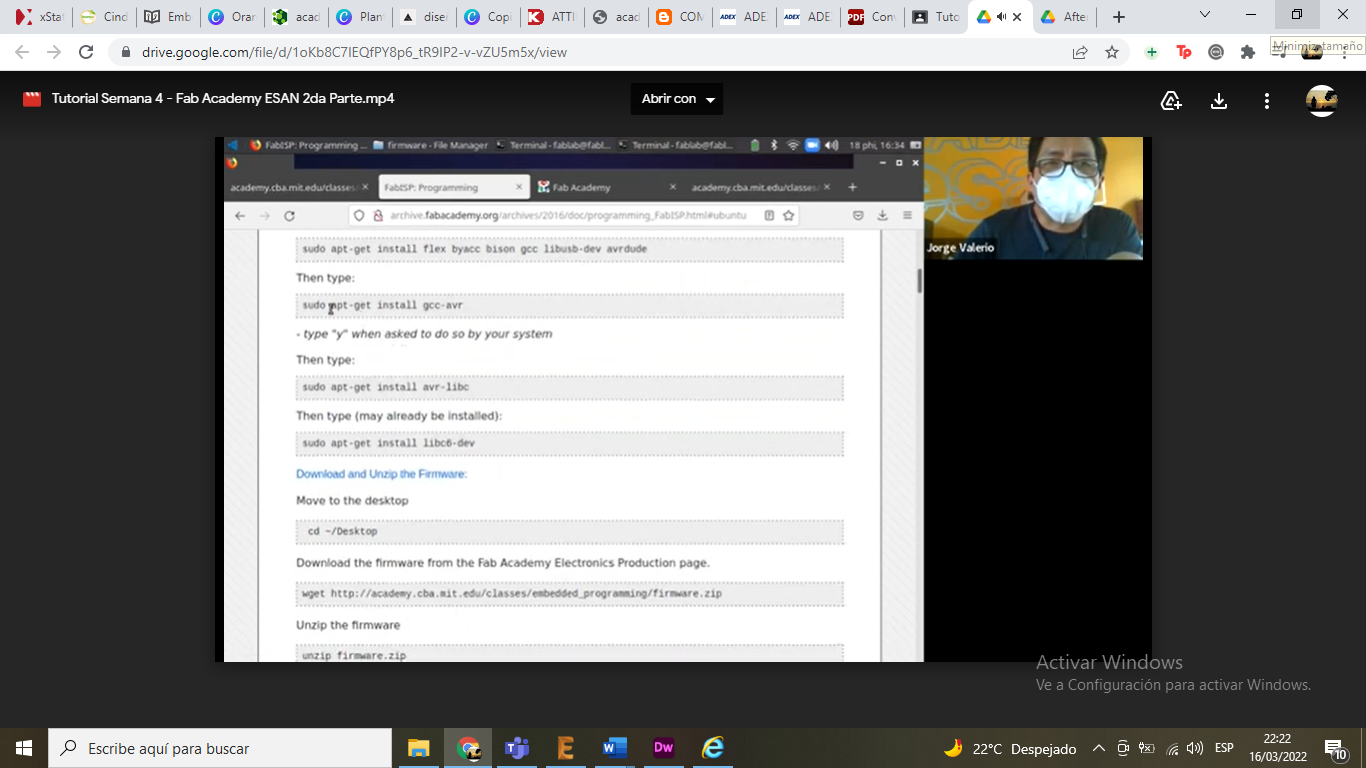The height and width of the screenshot is (768, 1366).
Task: Check battery status in system tray
Action: point(1147,748)
